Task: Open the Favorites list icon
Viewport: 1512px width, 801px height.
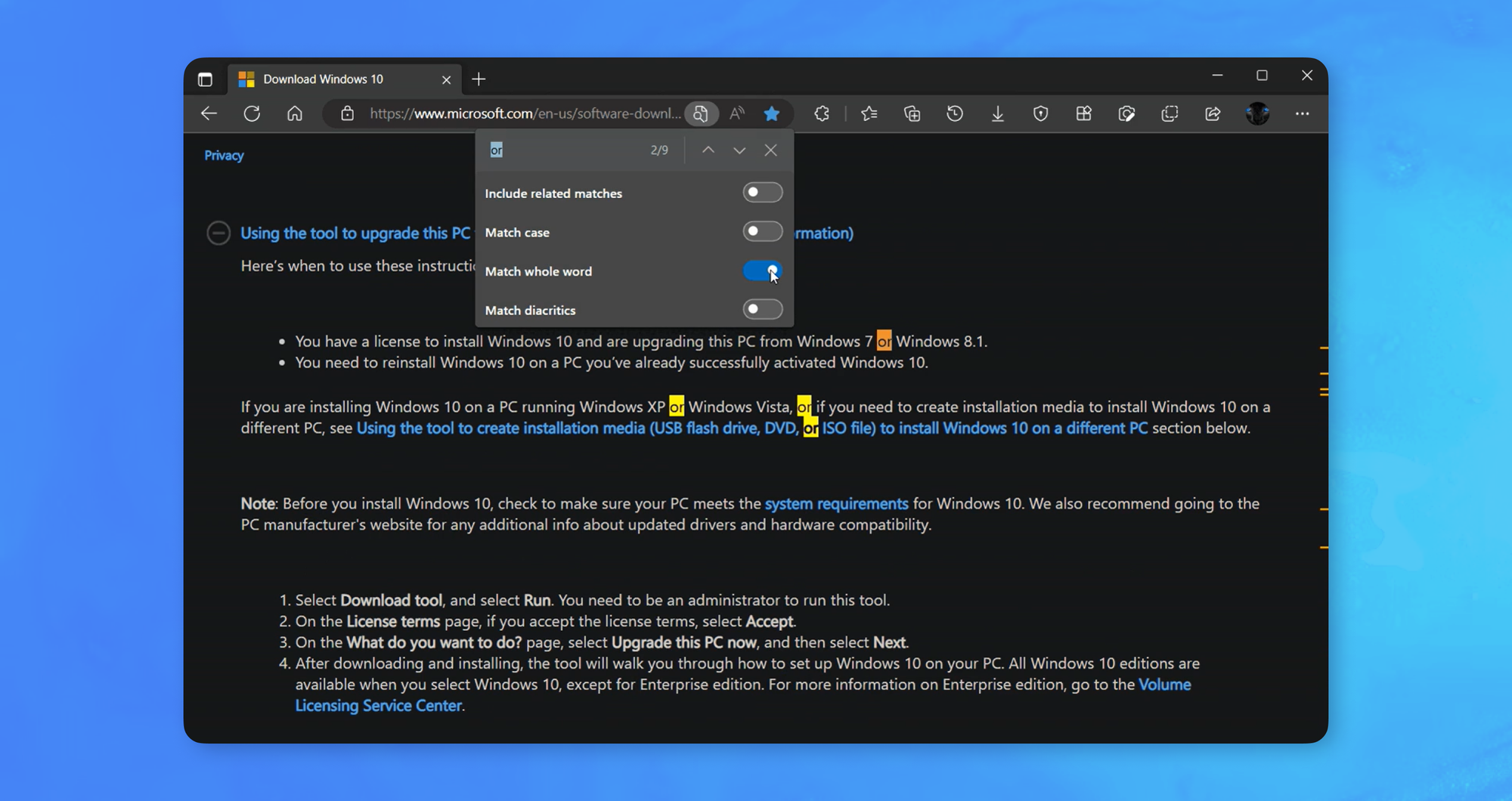Action: click(869, 114)
